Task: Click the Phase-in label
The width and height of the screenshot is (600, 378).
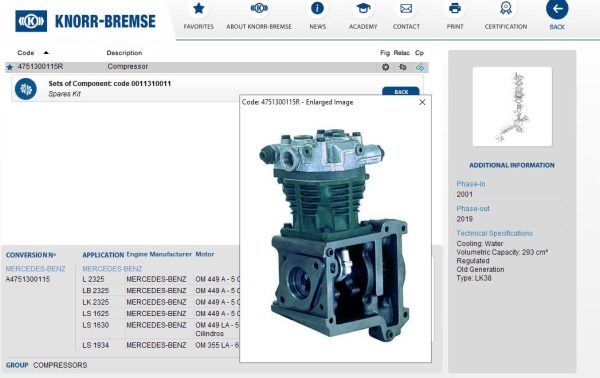Action: pyautogui.click(x=471, y=184)
